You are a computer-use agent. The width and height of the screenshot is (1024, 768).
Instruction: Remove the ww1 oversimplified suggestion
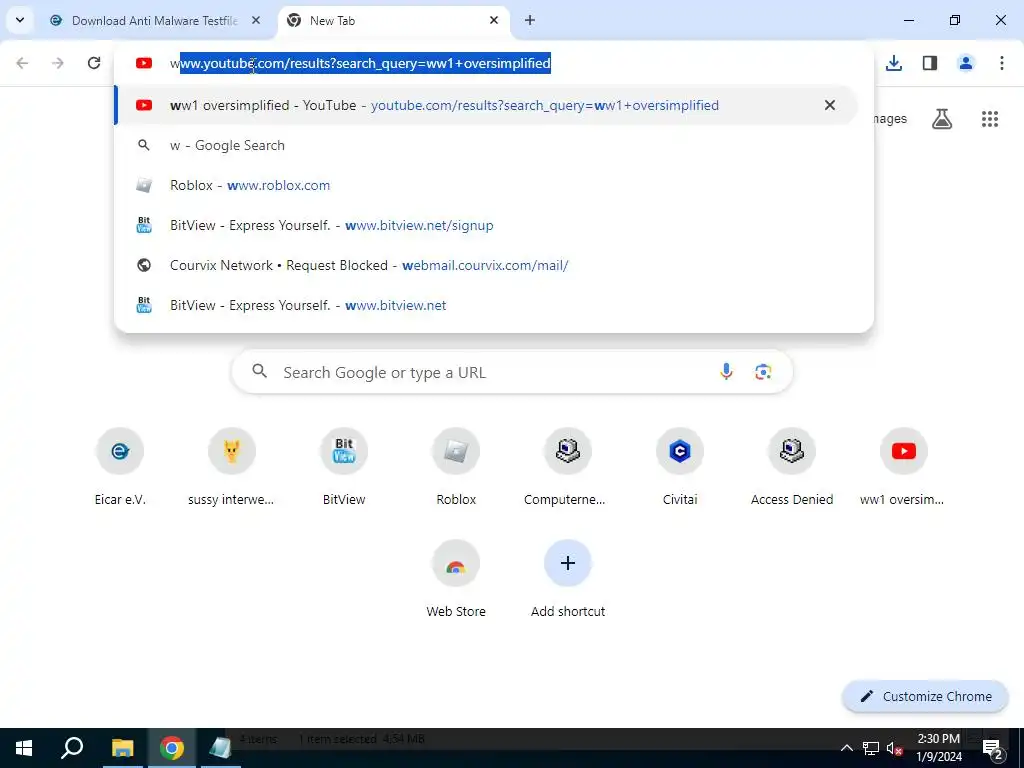[829, 105]
